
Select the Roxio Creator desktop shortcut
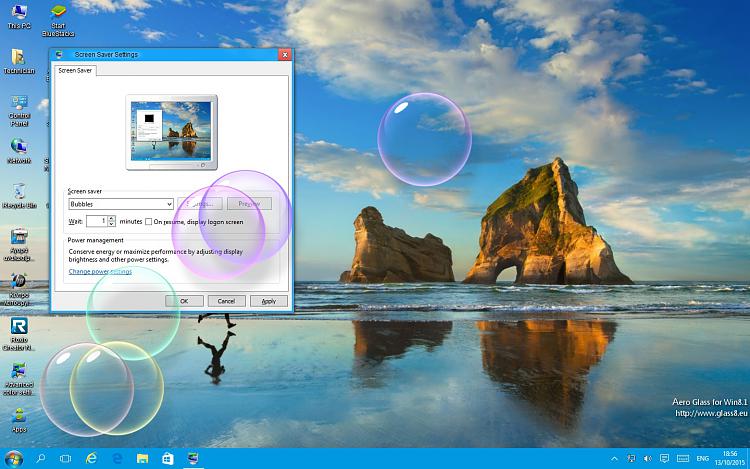(x=19, y=334)
